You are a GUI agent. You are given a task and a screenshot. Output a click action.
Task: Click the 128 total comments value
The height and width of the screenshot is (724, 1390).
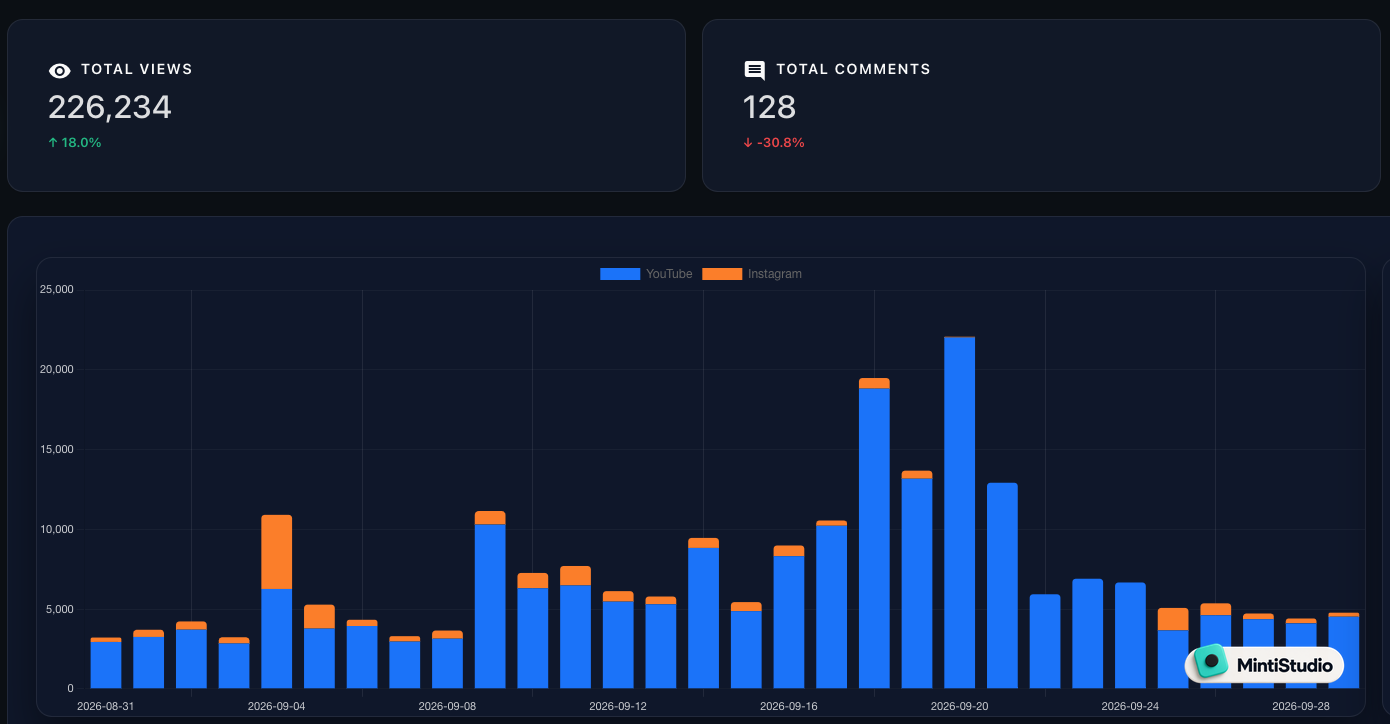click(x=769, y=107)
